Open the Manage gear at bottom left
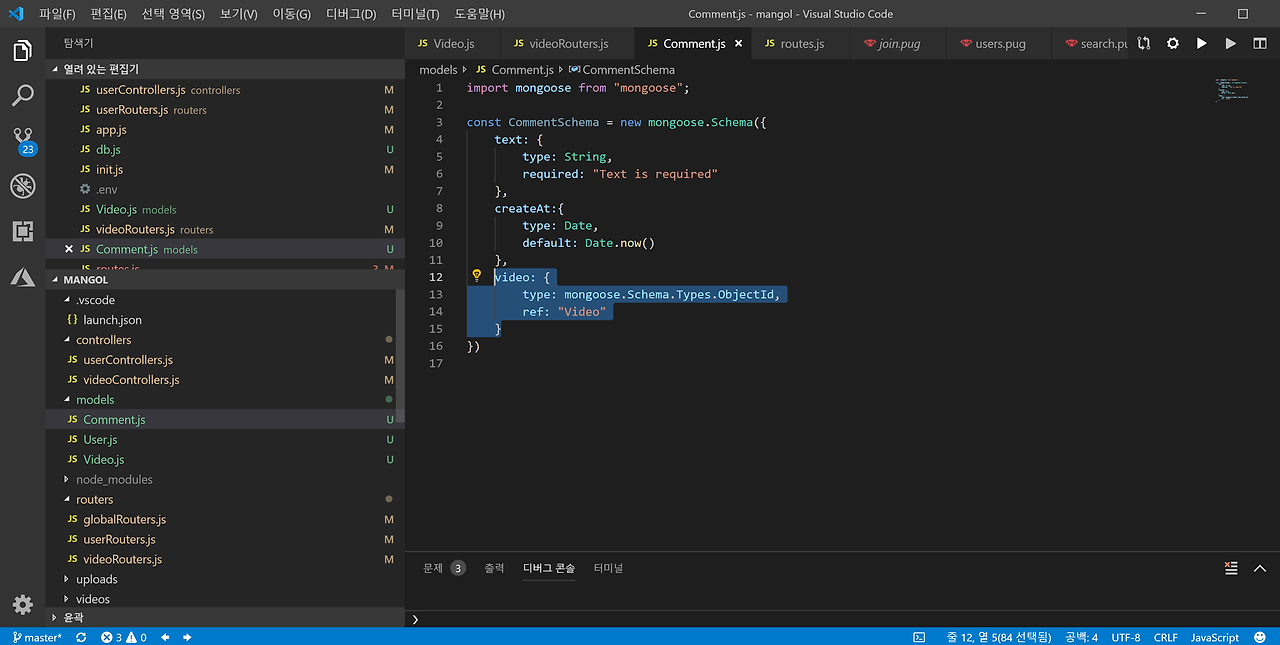The height and width of the screenshot is (645, 1280). pyautogui.click(x=22, y=604)
